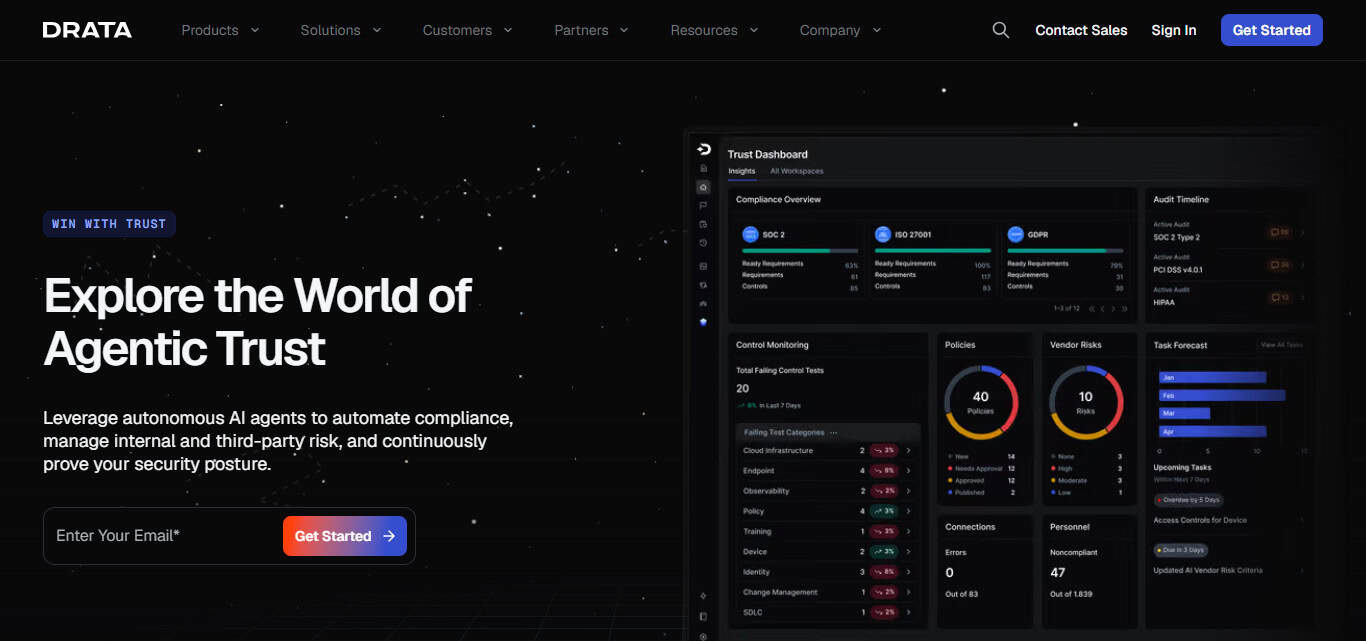
Task: Select the home icon in dashboard sidebar
Action: [x=703, y=187]
